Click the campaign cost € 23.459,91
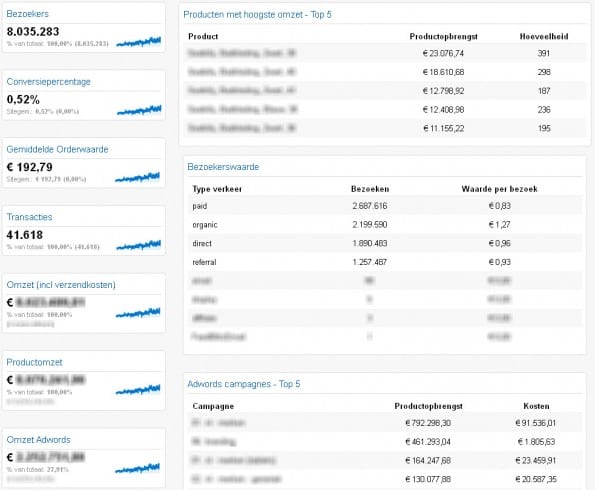 [x=536, y=460]
